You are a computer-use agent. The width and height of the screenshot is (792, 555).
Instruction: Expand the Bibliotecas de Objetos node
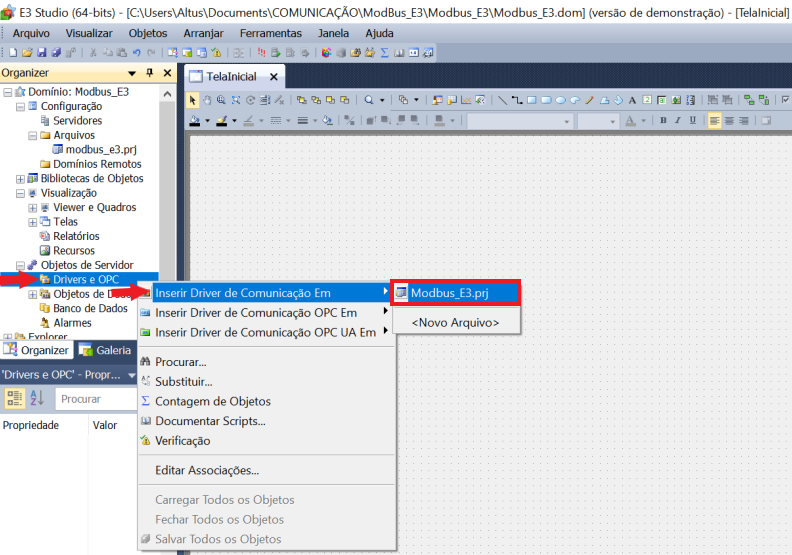click(x=20, y=179)
